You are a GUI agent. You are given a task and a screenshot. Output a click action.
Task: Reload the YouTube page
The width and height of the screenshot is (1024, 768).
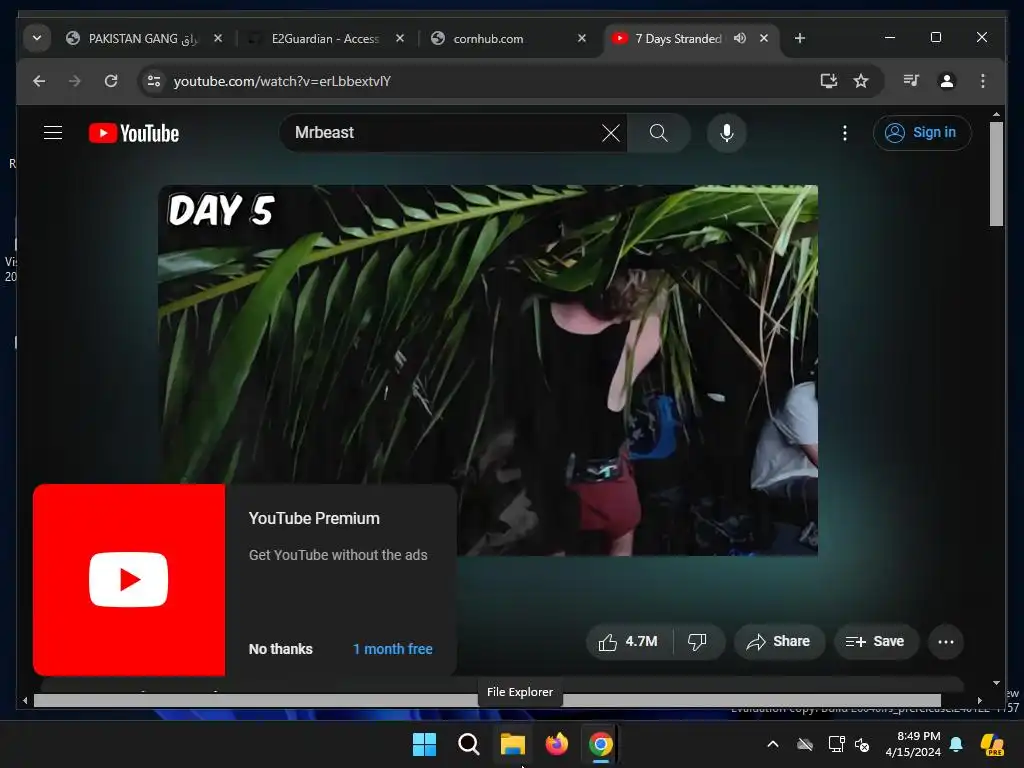point(111,81)
